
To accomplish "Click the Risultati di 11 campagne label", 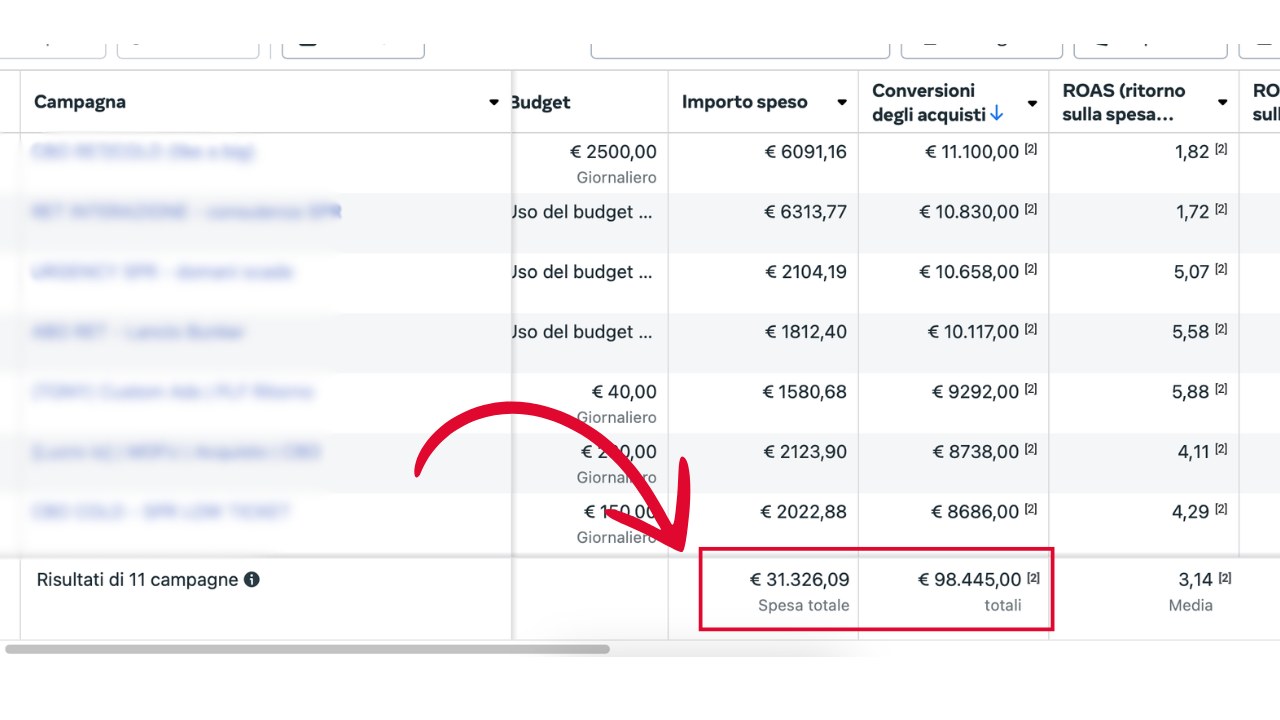I will [x=137, y=580].
